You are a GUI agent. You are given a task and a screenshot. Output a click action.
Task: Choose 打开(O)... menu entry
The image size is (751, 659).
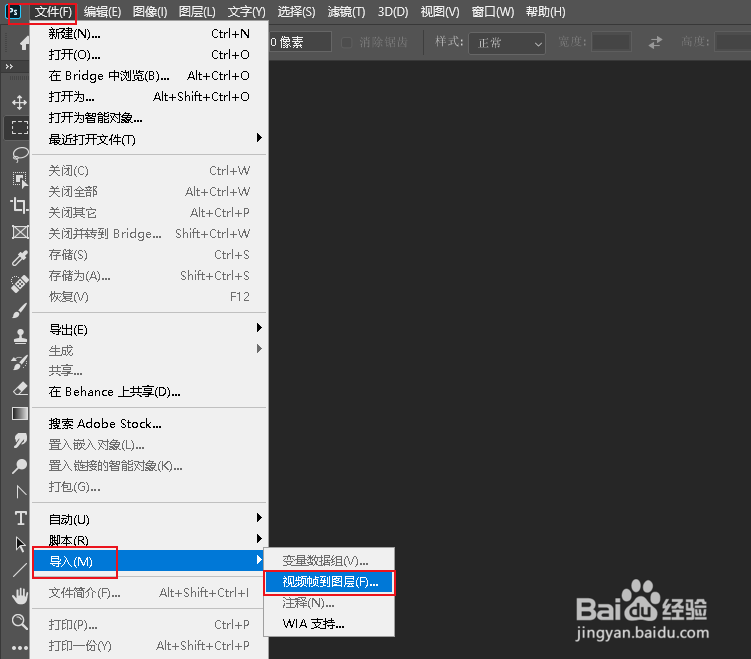pos(149,55)
